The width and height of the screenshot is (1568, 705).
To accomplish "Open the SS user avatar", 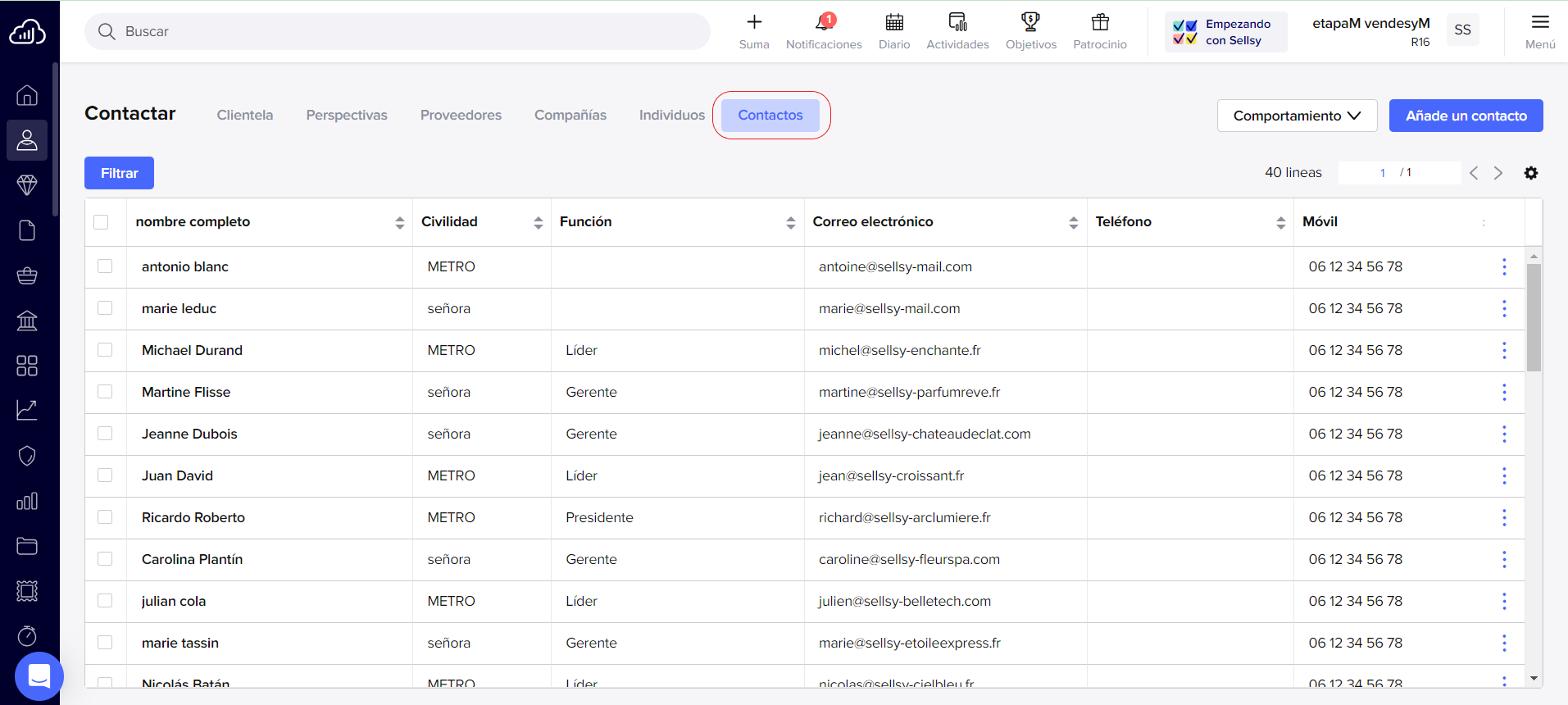I will click(x=1462, y=30).
